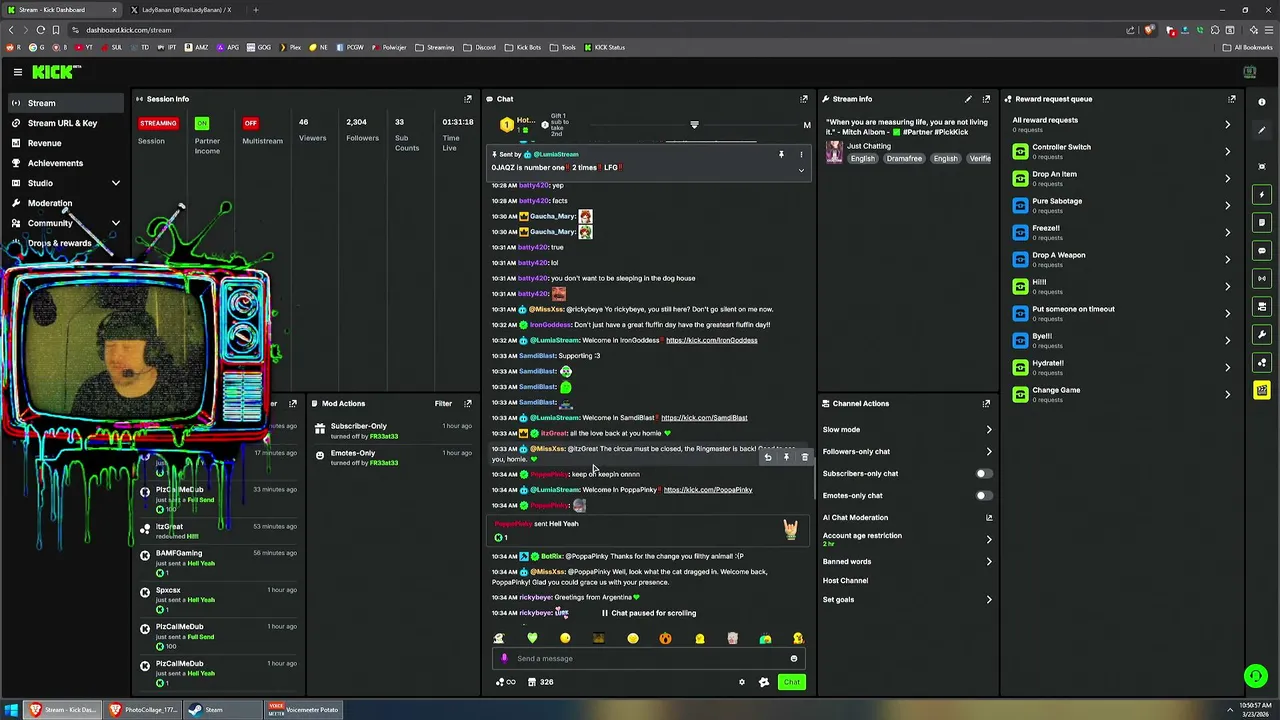Viewport: 1280px width, 720px height.
Task: Pop out the Stream Info panel
Action: pos(986,99)
